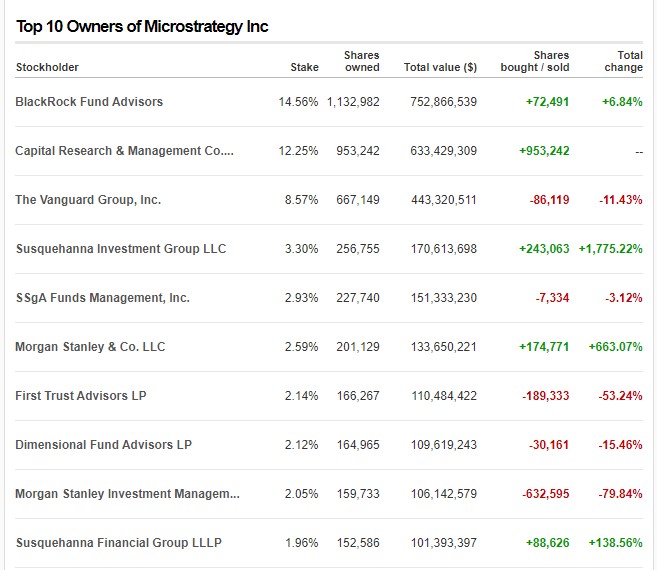The image size is (657, 570).
Task: Open Morgan Stanley & Co. LLC entry
Action: pos(90,347)
